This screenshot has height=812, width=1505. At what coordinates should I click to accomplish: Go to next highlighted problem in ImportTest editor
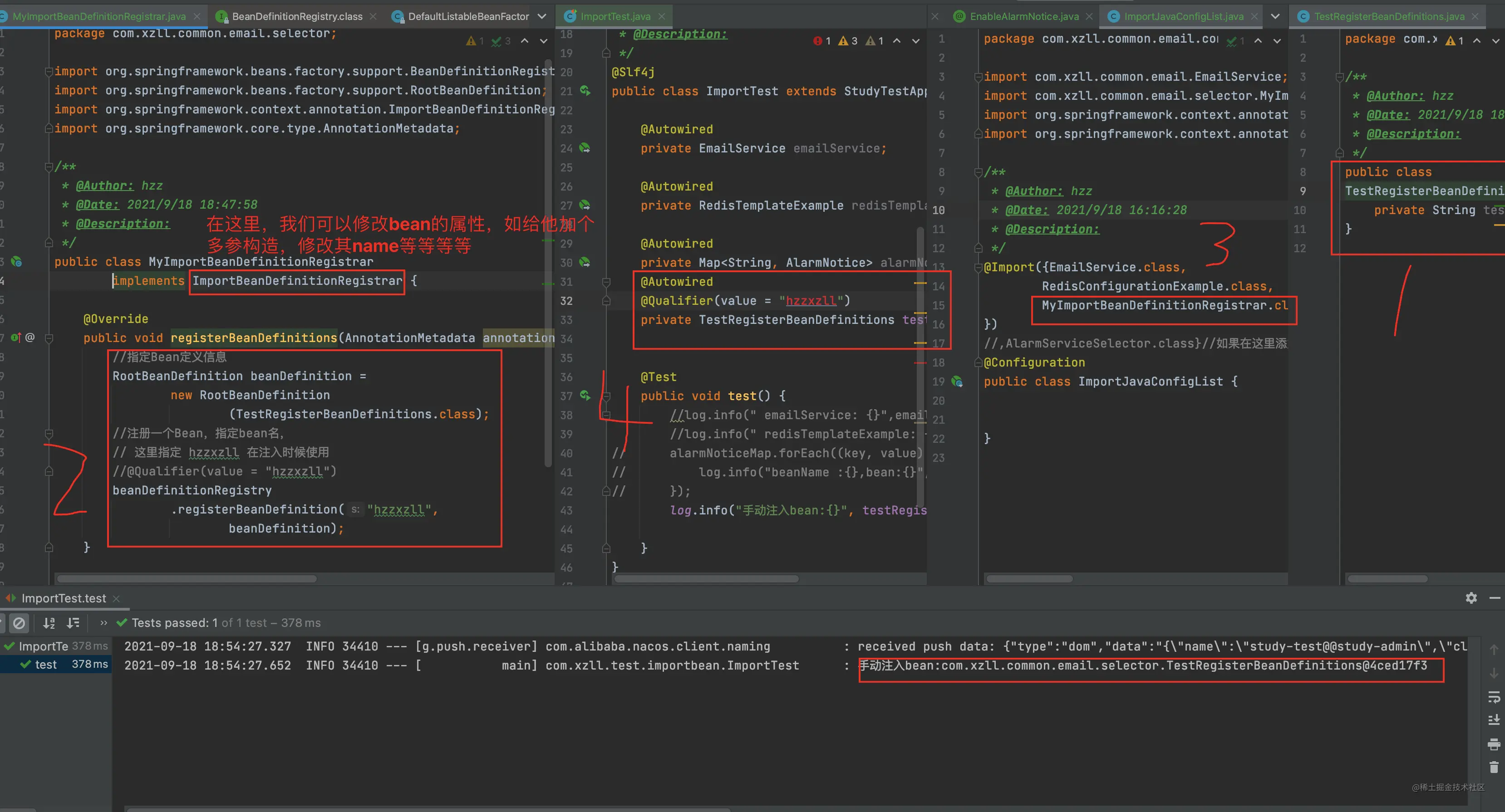coord(915,40)
